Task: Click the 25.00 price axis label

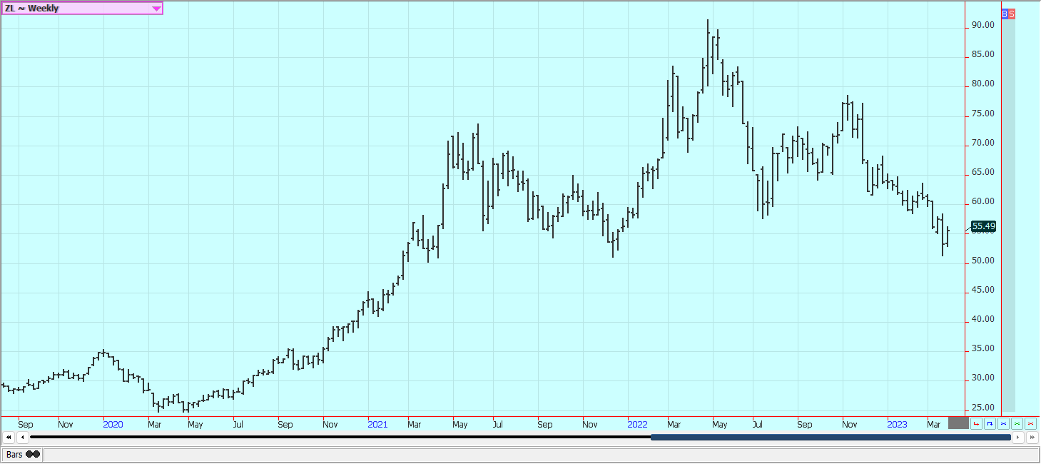Action: 983,407
